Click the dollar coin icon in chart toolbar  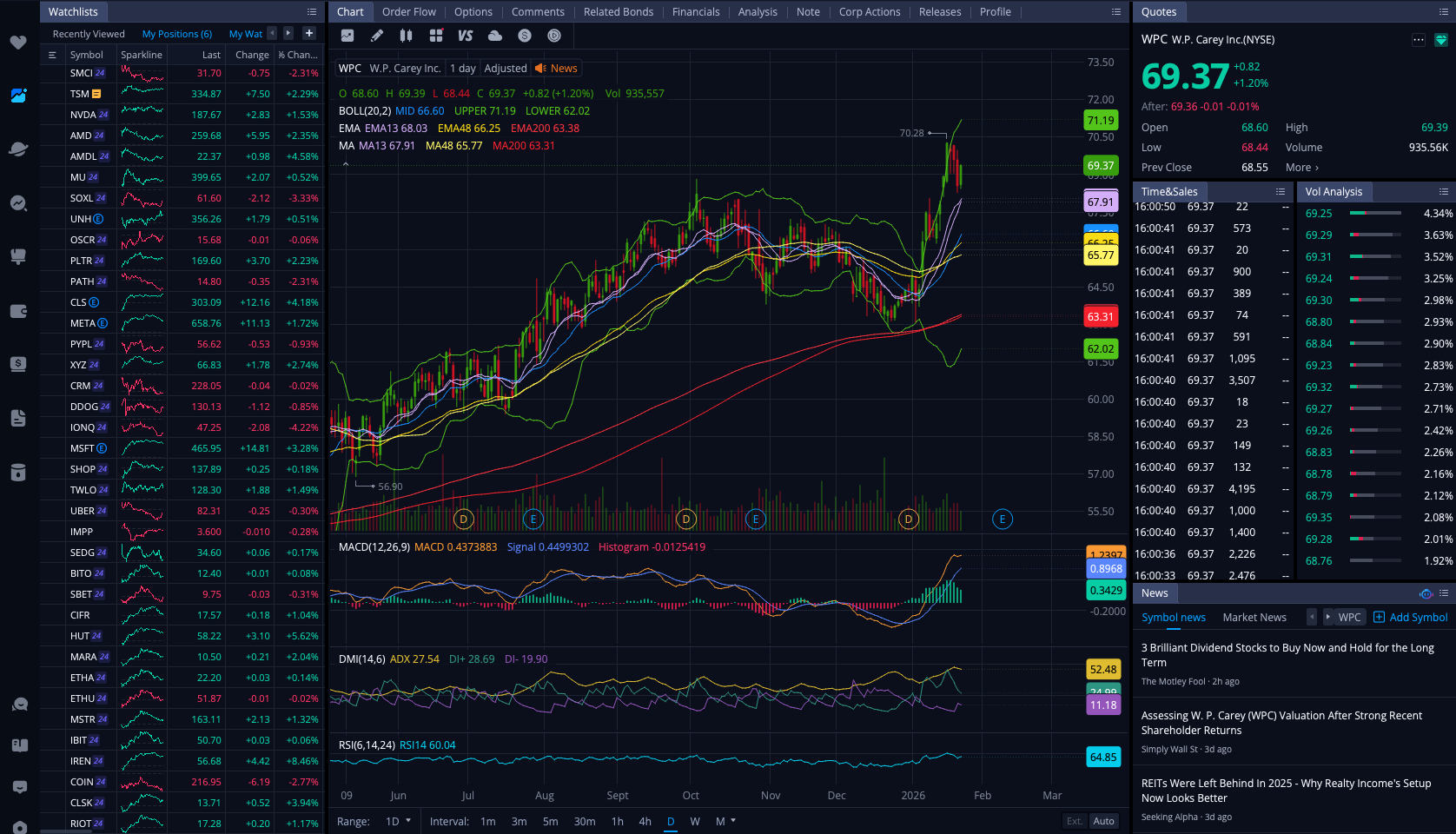coord(525,36)
